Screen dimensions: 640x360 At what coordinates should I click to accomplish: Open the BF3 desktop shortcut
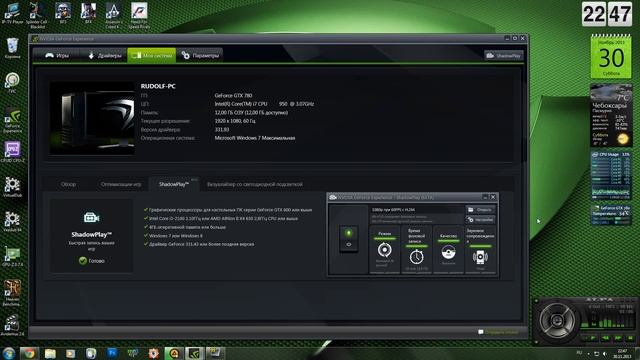pyautogui.click(x=63, y=13)
